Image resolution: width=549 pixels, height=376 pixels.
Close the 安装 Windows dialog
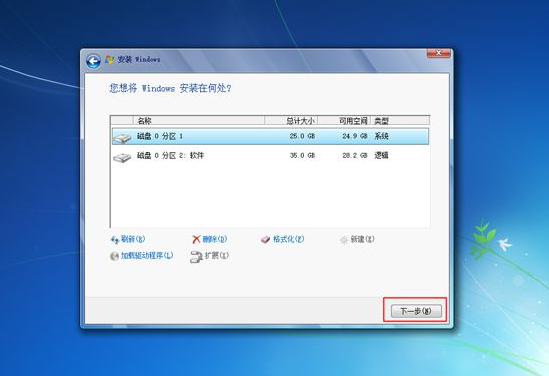pyautogui.click(x=438, y=53)
